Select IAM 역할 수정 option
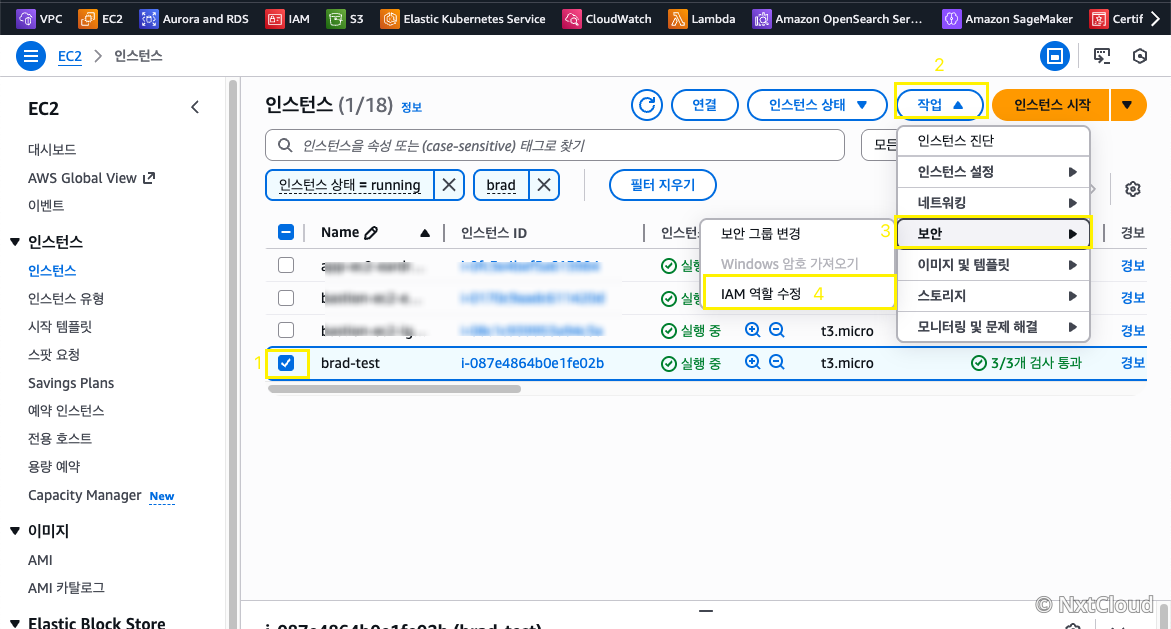The image size is (1171, 629). click(x=798, y=294)
